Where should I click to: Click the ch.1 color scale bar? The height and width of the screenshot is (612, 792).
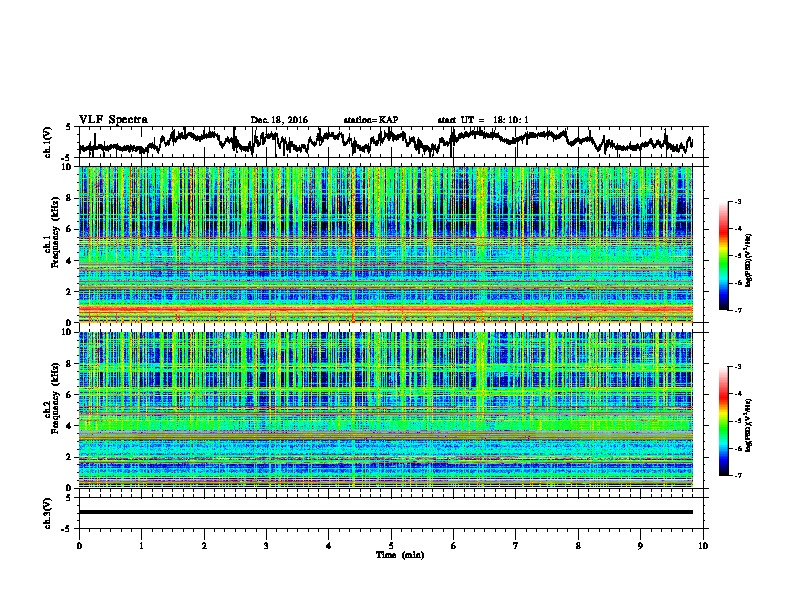coord(723,256)
